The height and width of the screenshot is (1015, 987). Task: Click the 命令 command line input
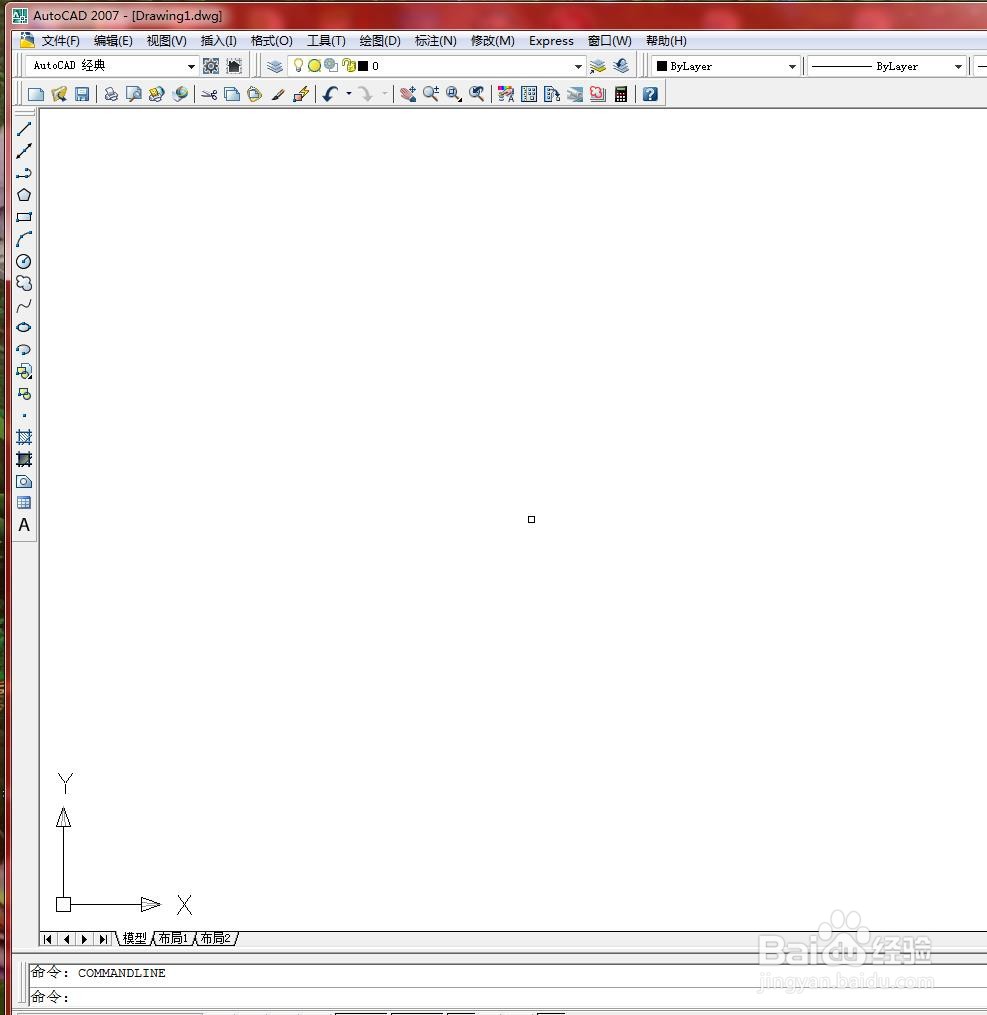point(508,997)
